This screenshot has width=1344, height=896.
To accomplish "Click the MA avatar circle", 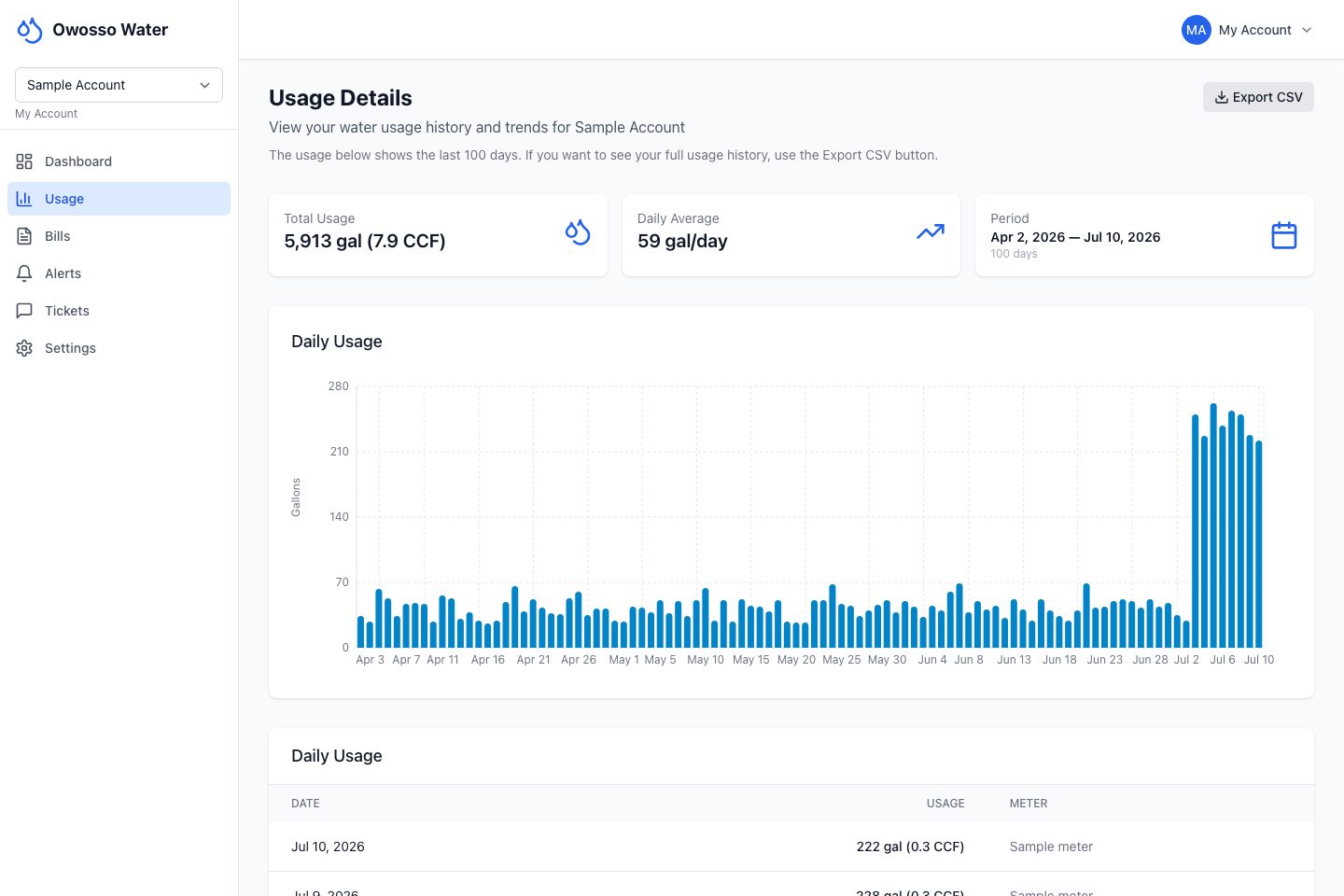I will (1197, 30).
